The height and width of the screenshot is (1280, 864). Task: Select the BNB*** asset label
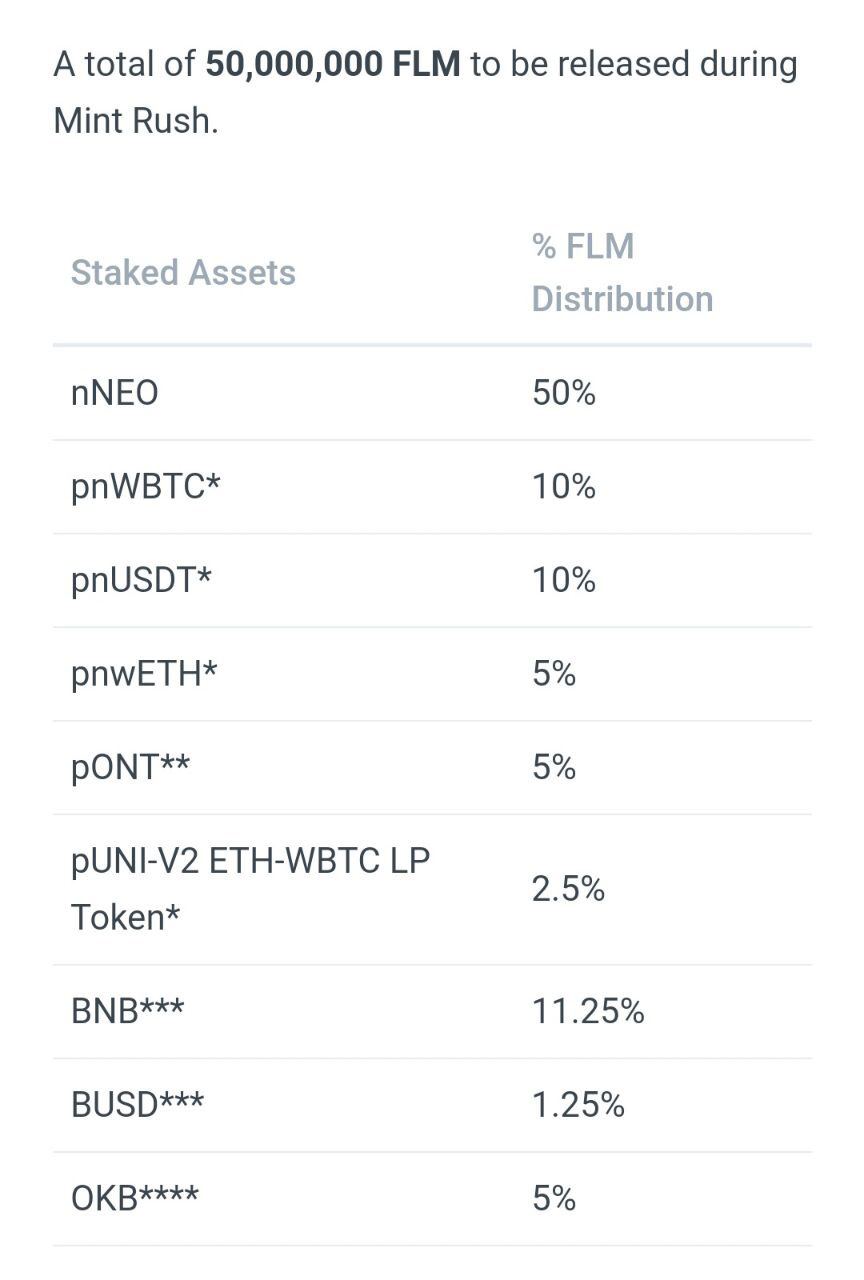pos(127,1012)
